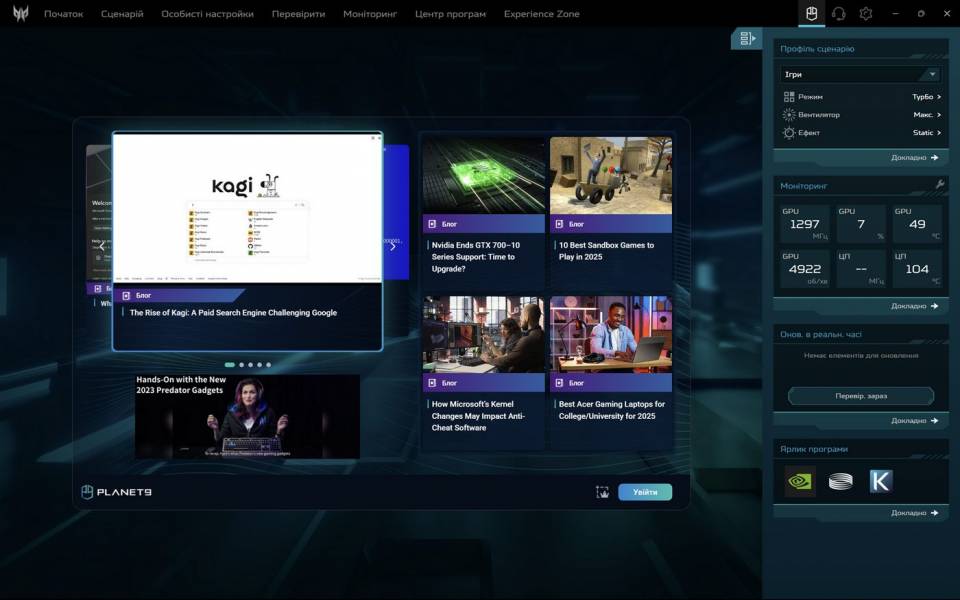Screen dimensions: 960x600
Task: Launch the K app shortcut
Action: point(880,481)
